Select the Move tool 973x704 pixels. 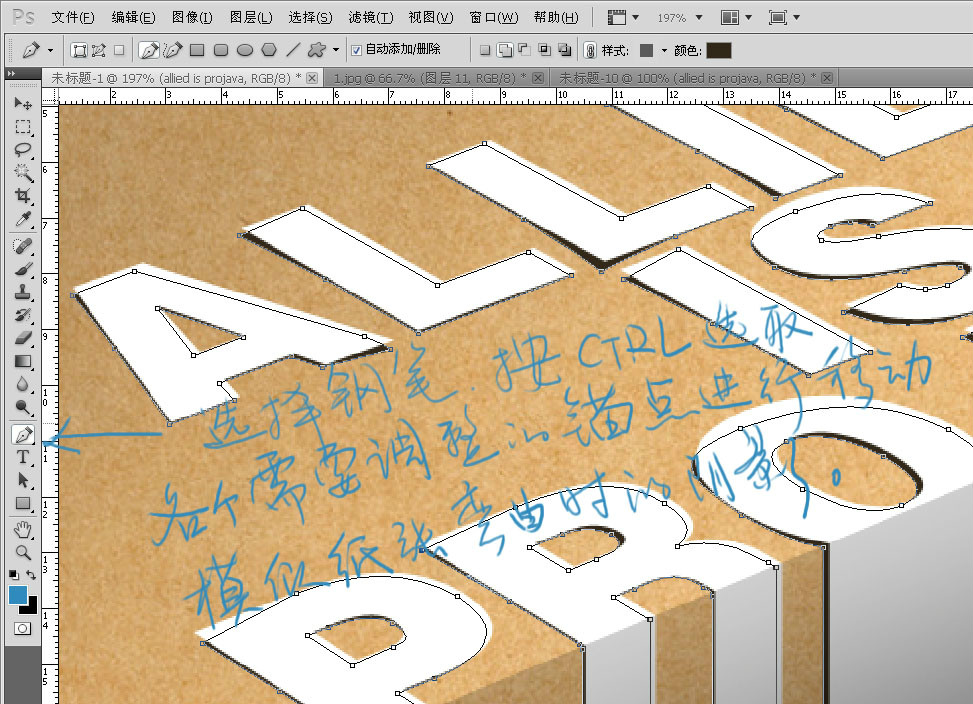[23, 103]
